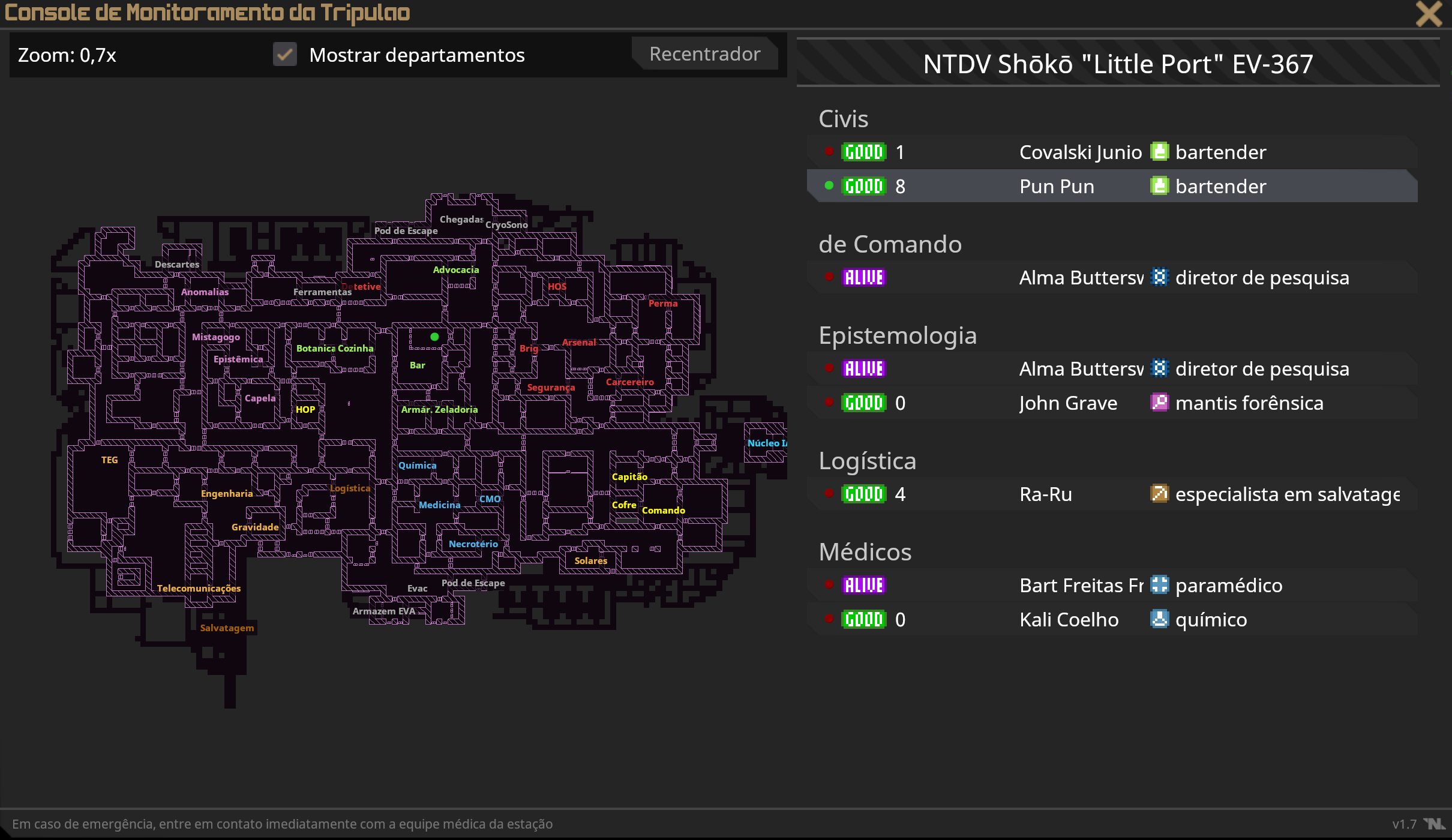Image resolution: width=1452 pixels, height=840 pixels.
Task: Click the Mistagogo label on the map
Action: [x=215, y=337]
